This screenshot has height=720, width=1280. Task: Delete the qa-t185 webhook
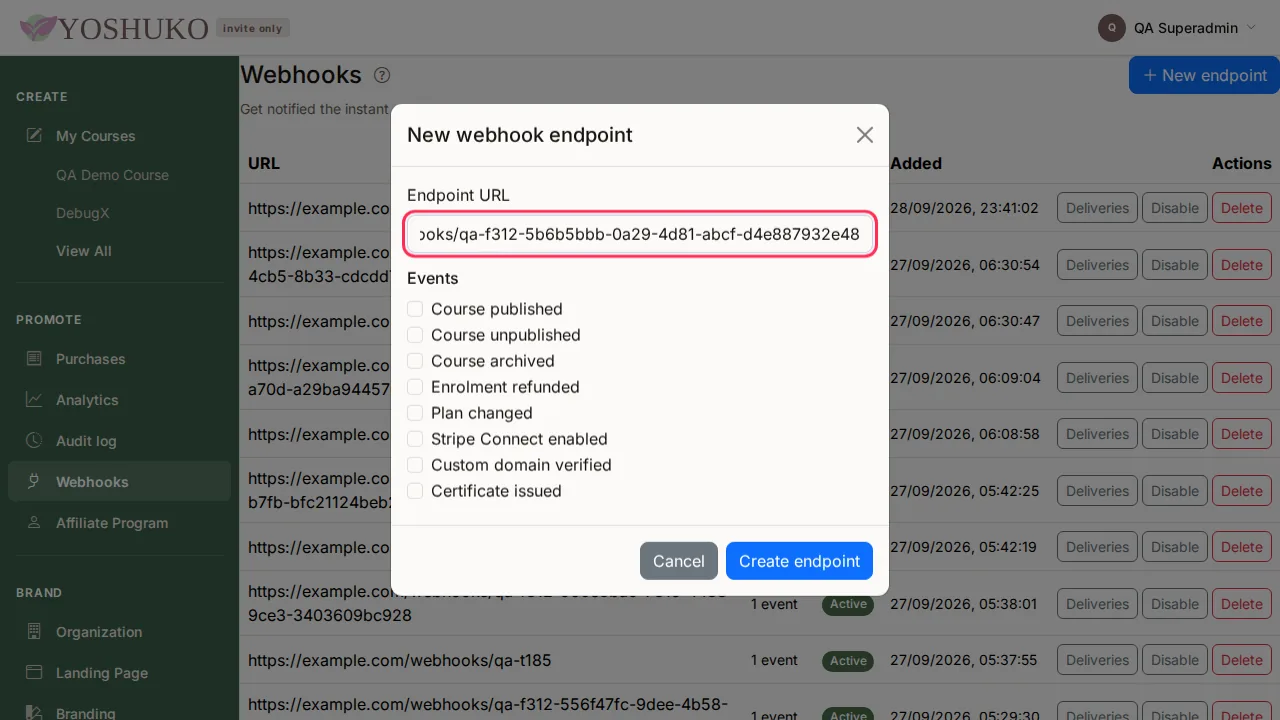pos(1242,660)
